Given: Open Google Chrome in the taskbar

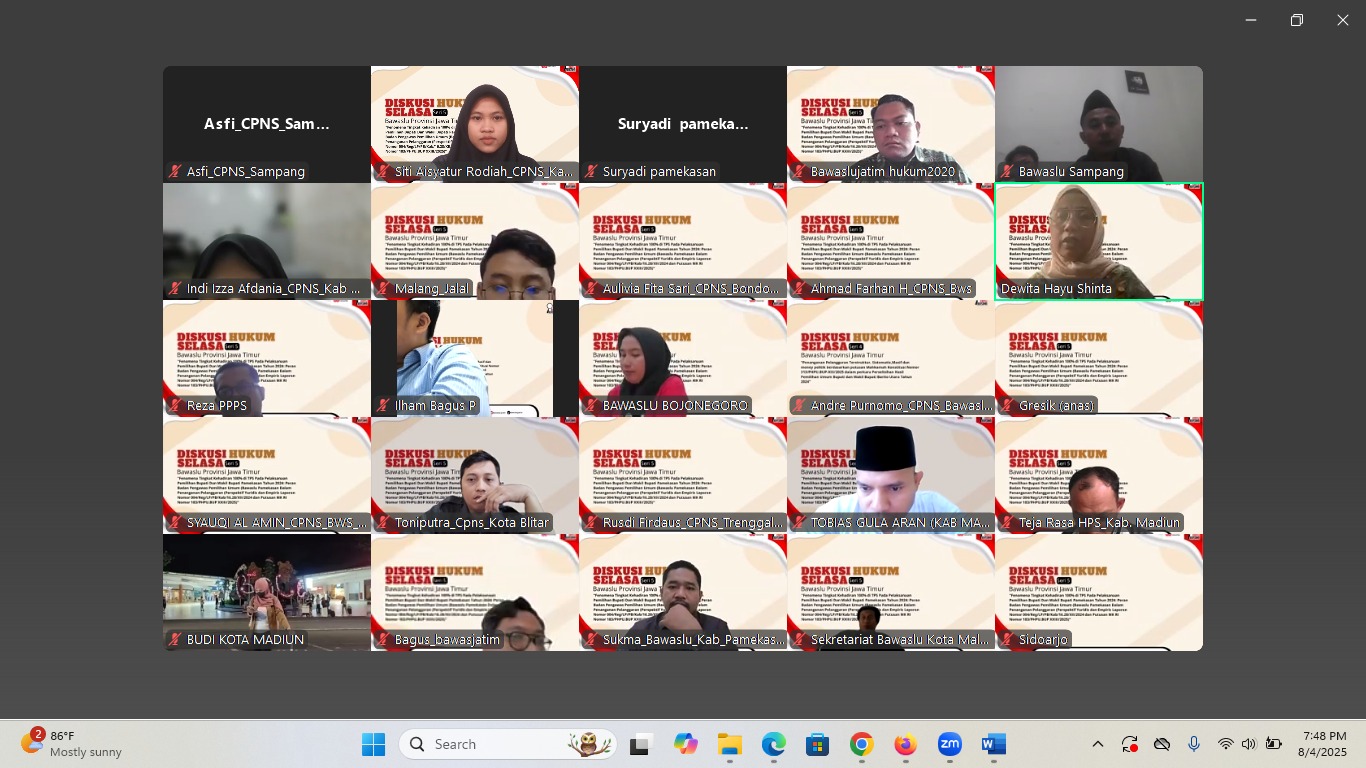Looking at the screenshot, I should [x=861, y=745].
